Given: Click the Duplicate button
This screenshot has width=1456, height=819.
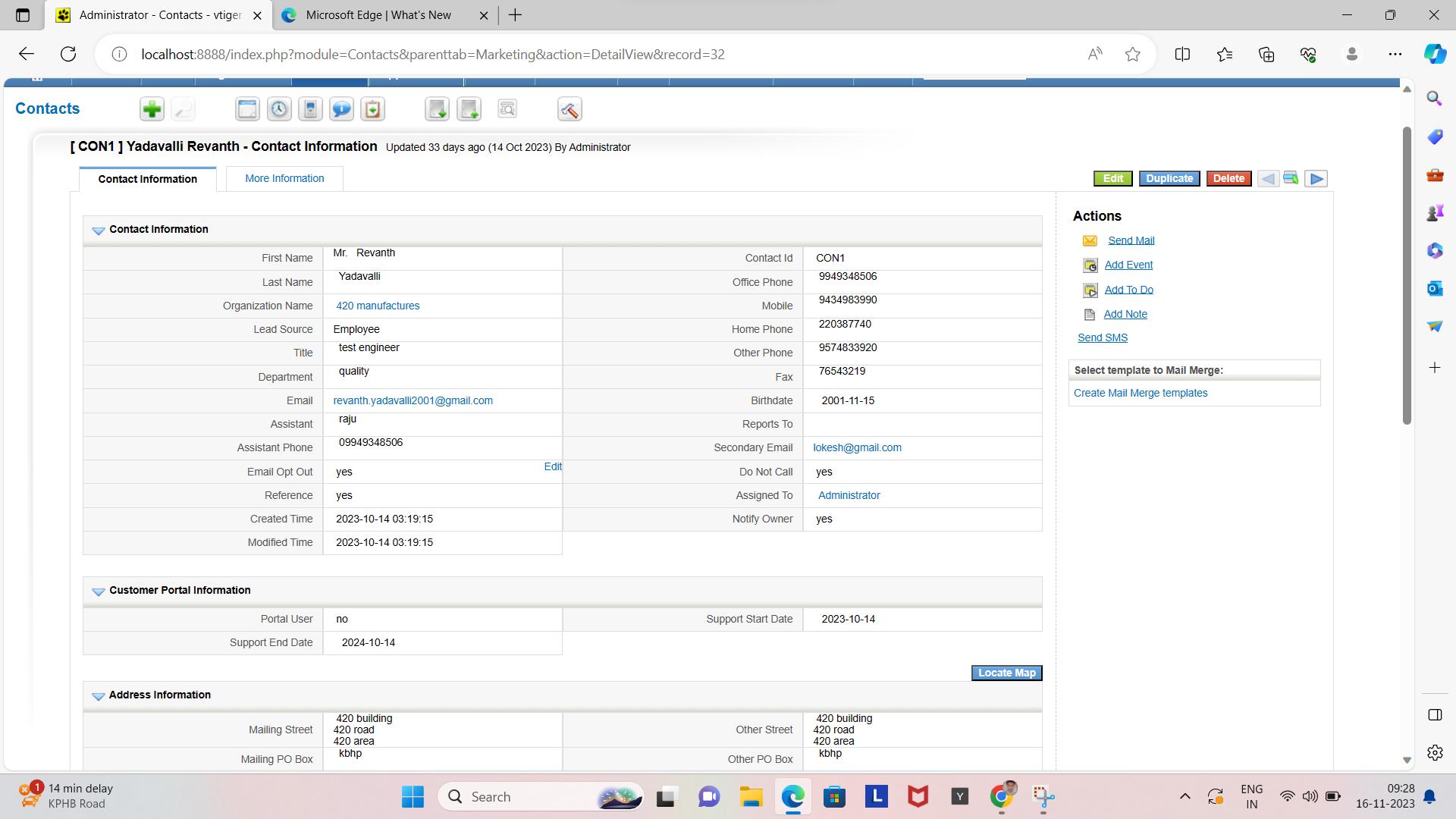Looking at the screenshot, I should click(x=1169, y=178).
